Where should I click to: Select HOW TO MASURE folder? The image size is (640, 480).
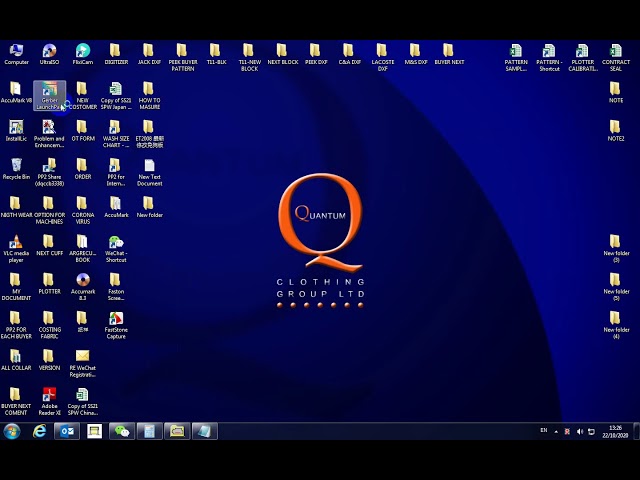pos(150,96)
